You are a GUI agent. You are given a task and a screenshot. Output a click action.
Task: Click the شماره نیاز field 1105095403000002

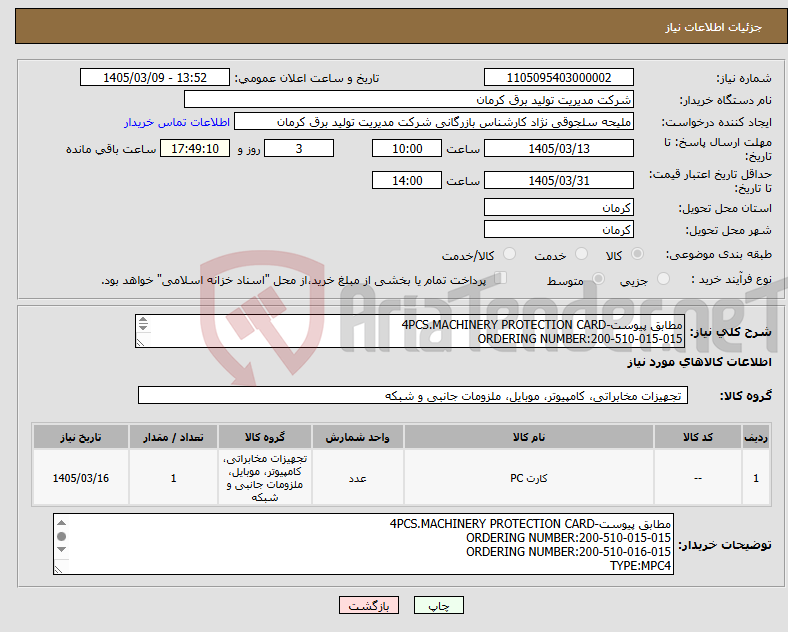pos(558,77)
